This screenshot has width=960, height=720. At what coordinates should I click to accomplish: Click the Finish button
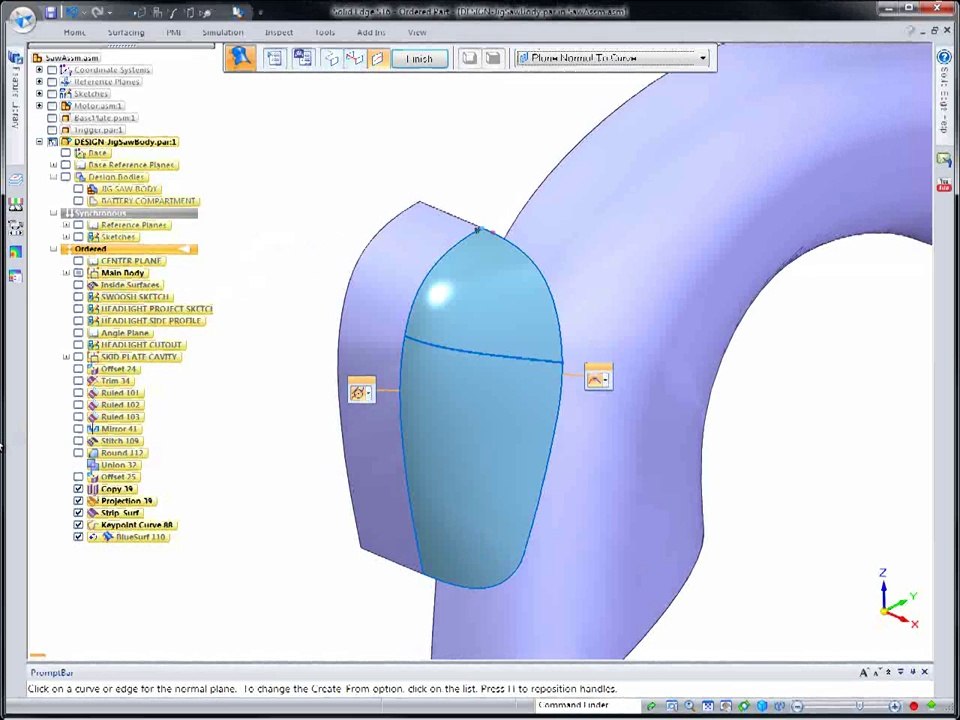click(419, 59)
